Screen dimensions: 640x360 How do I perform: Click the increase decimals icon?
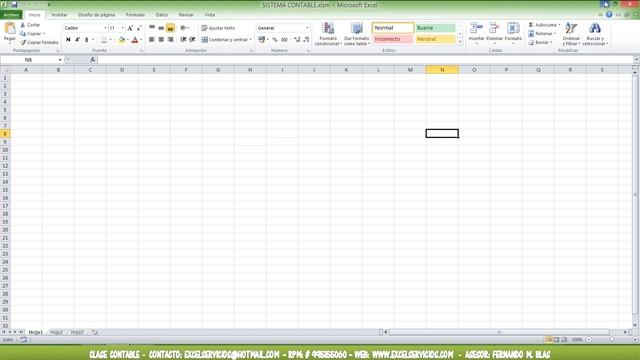297,40
